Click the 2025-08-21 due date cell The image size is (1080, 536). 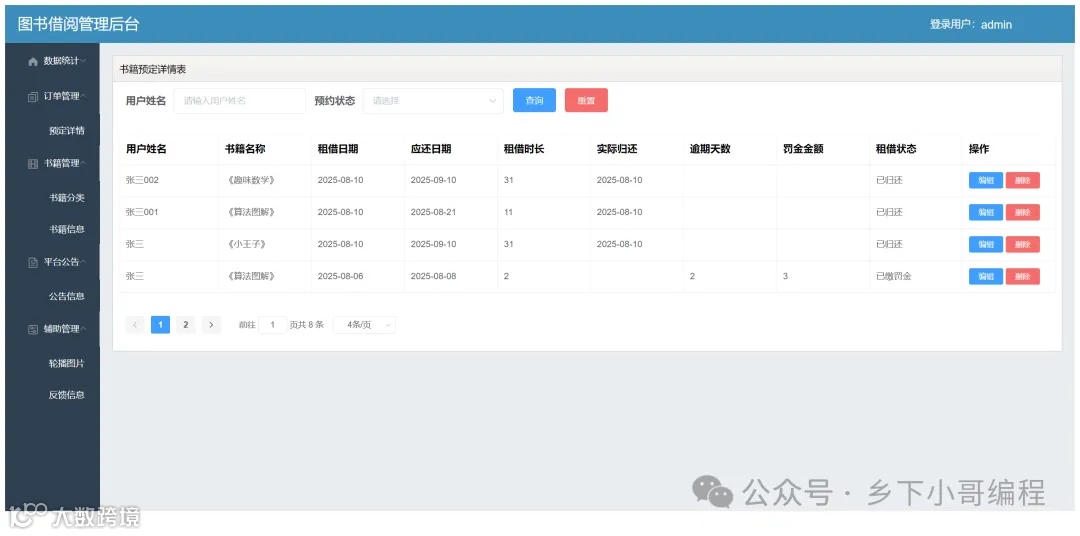(433, 212)
